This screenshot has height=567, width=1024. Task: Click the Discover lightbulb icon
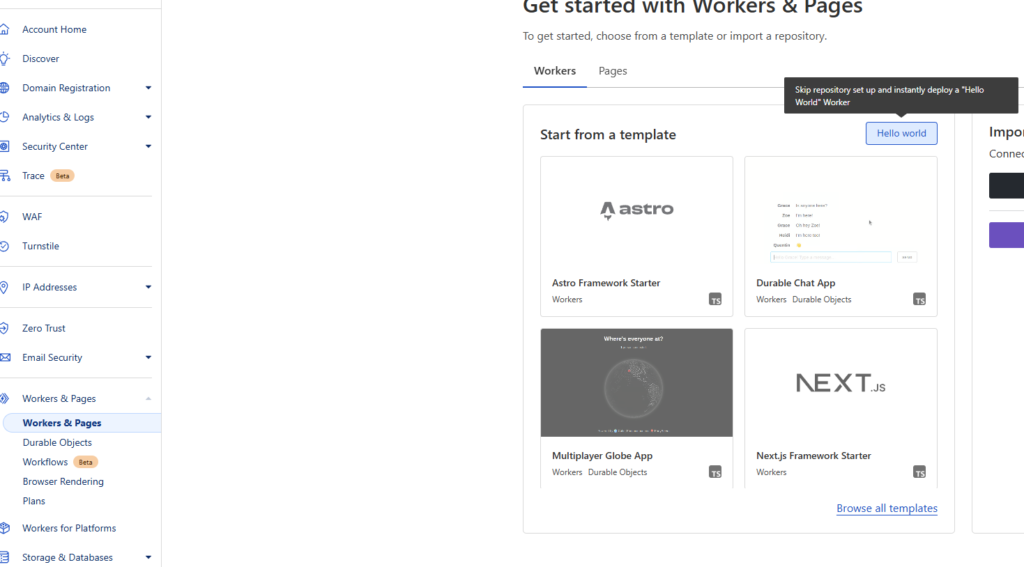5,59
